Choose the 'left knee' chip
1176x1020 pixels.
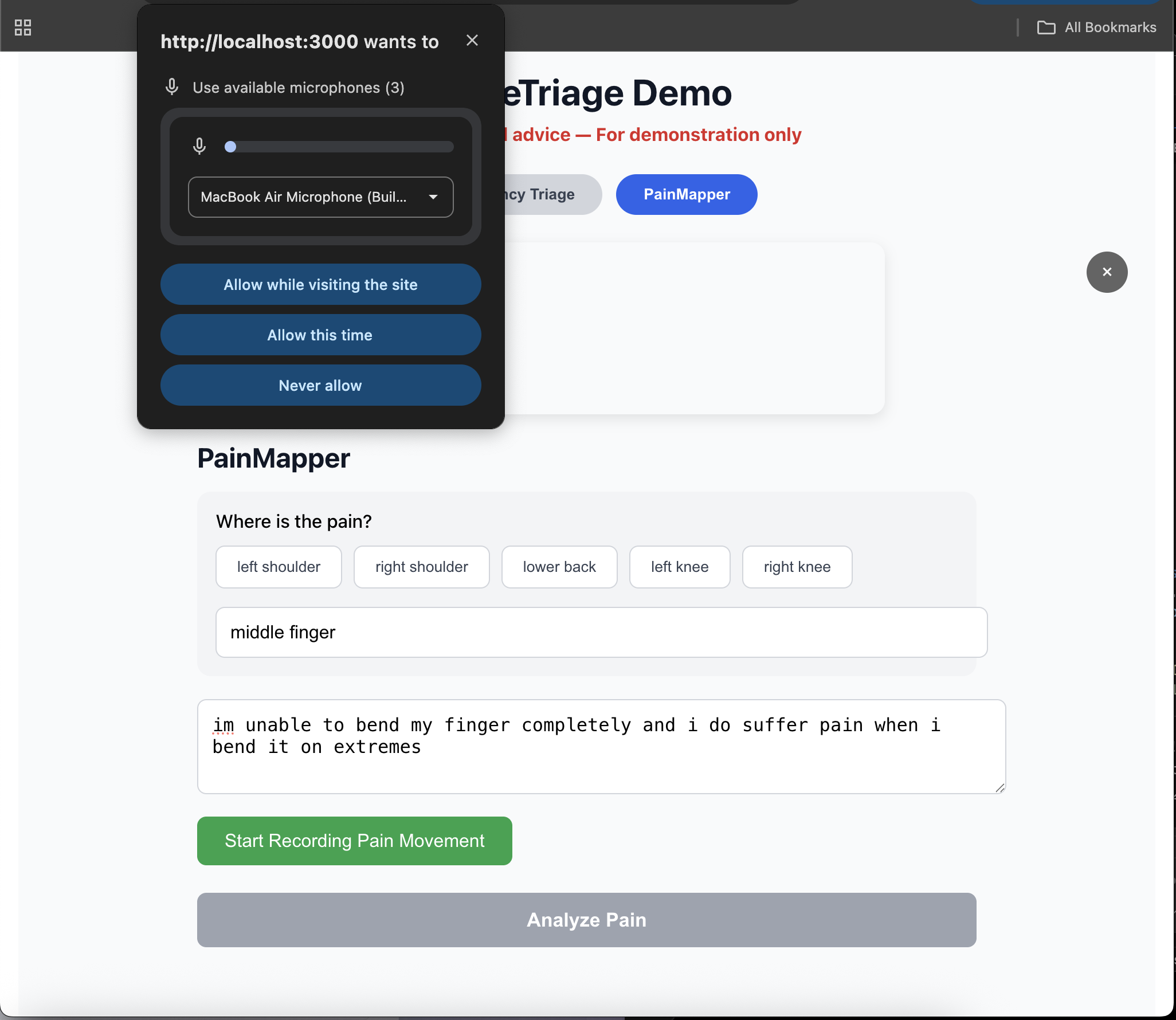679,567
